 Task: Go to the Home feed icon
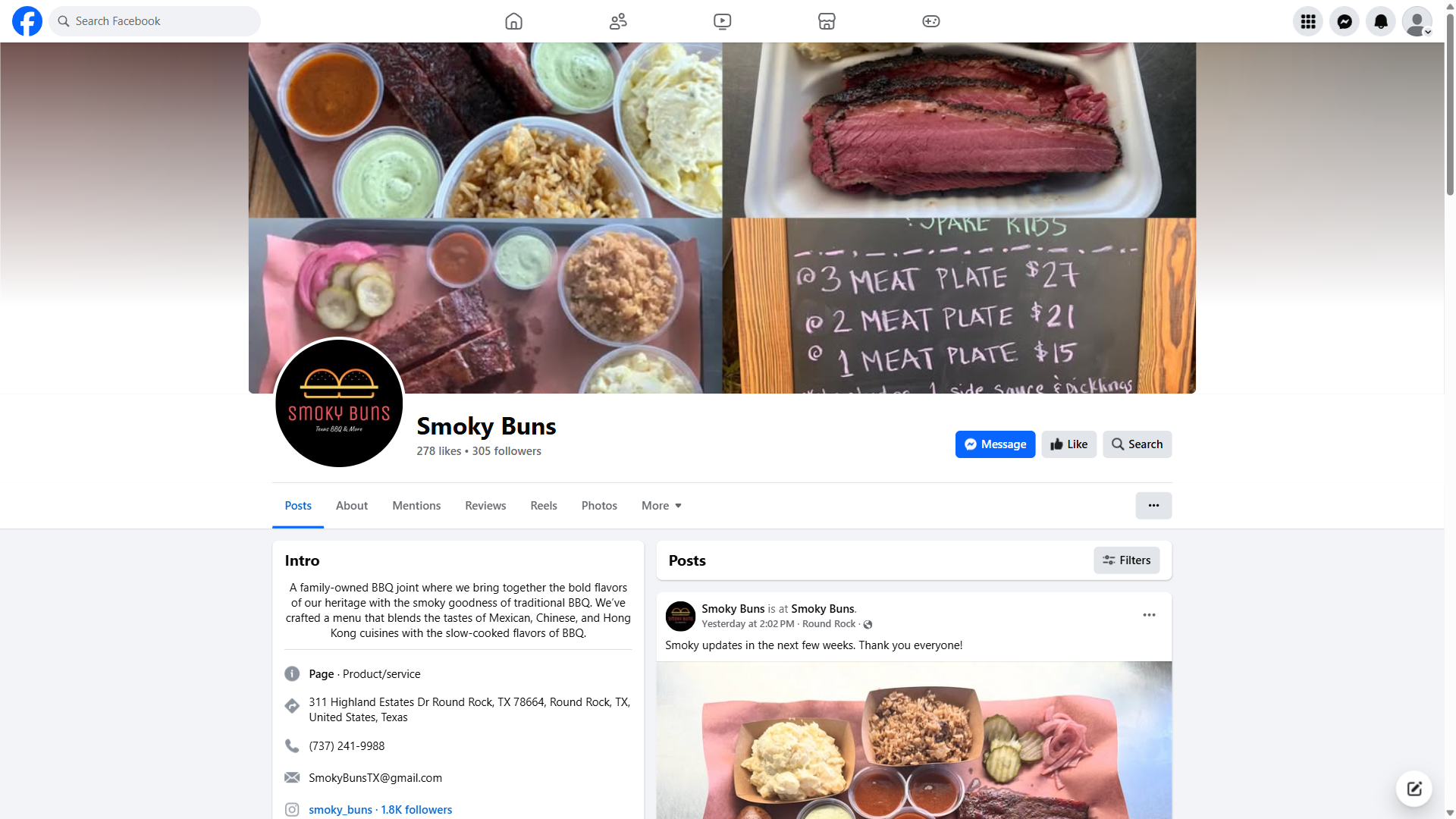click(x=513, y=21)
